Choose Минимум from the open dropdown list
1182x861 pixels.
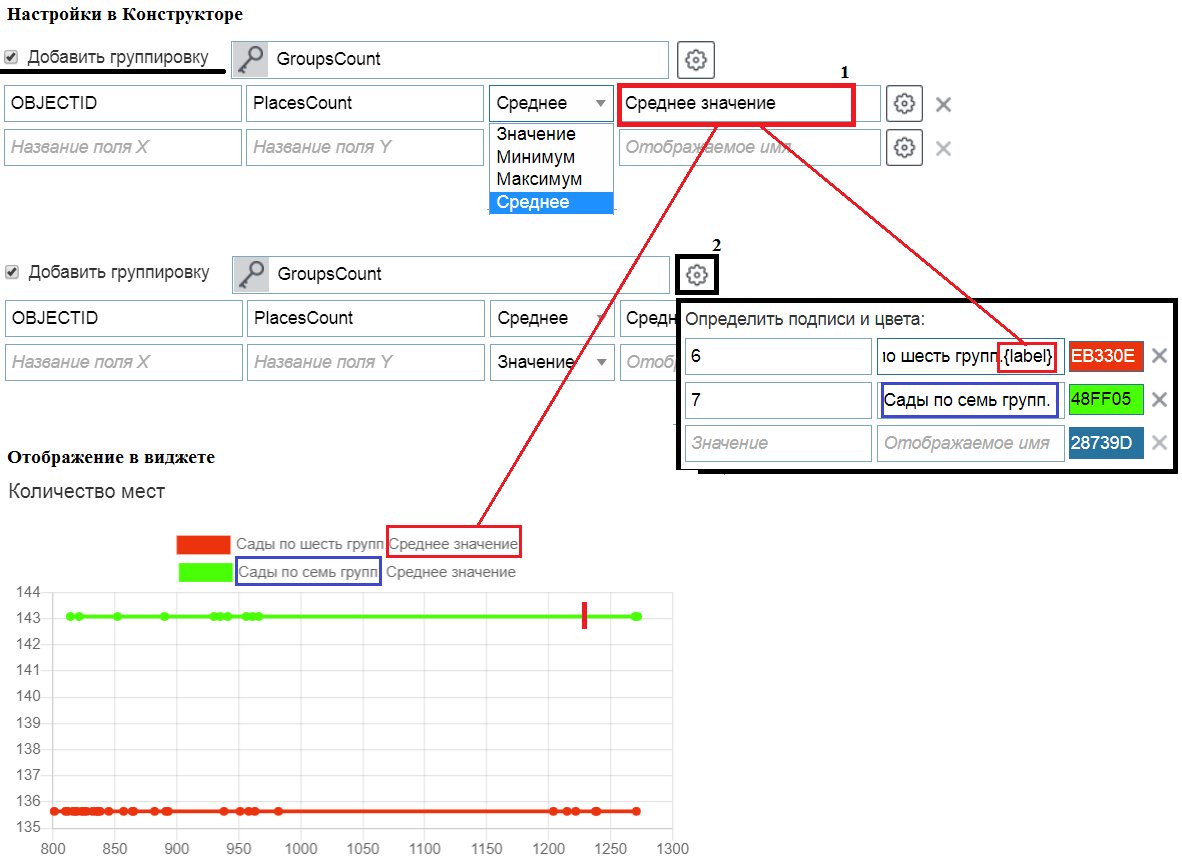click(x=535, y=157)
